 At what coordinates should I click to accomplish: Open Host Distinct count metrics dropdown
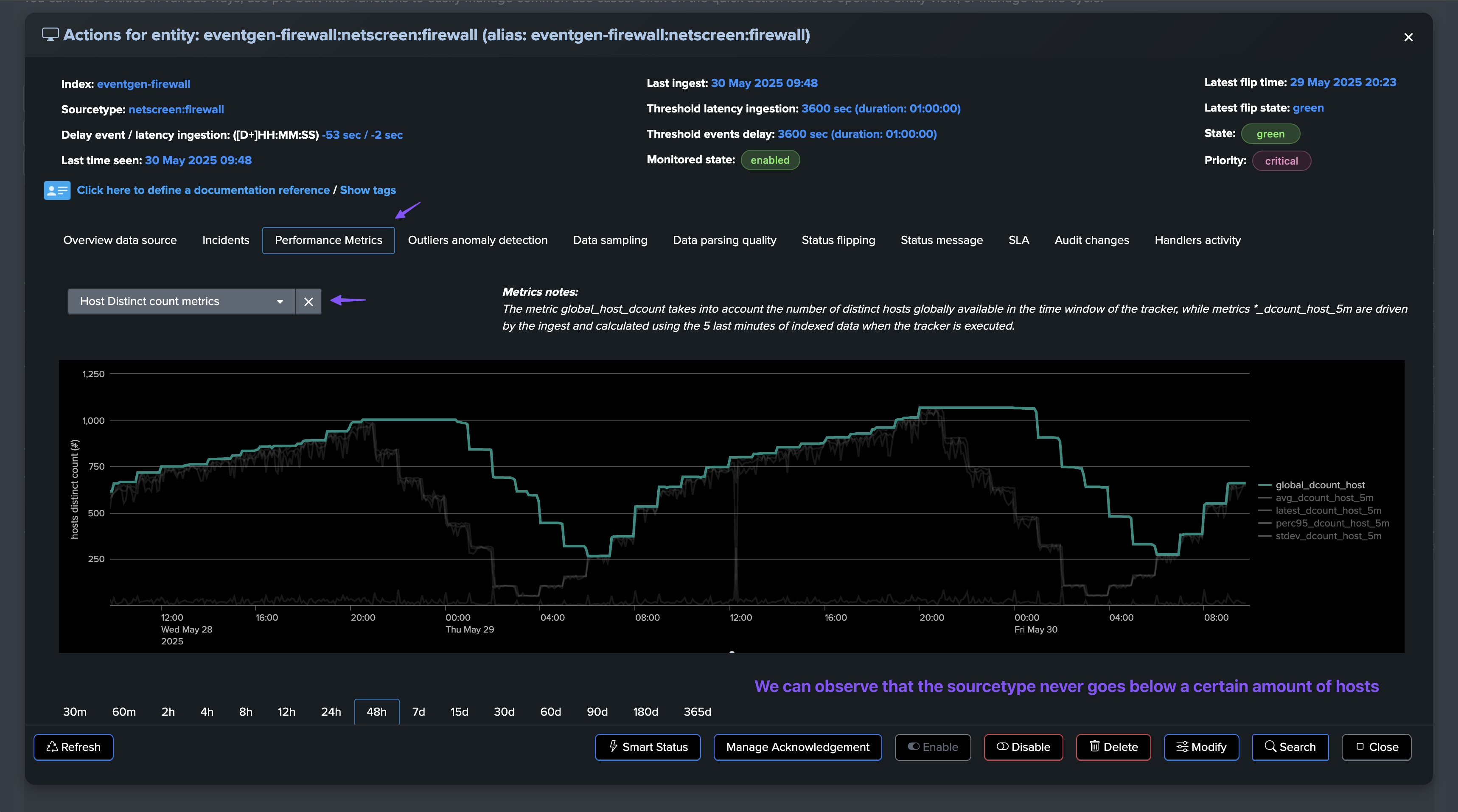(181, 302)
